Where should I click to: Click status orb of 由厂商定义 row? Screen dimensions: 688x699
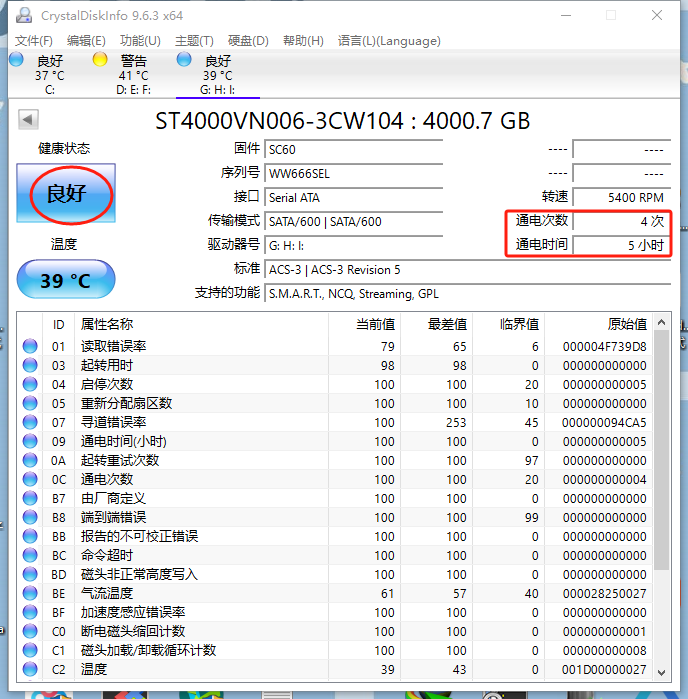click(x=30, y=498)
